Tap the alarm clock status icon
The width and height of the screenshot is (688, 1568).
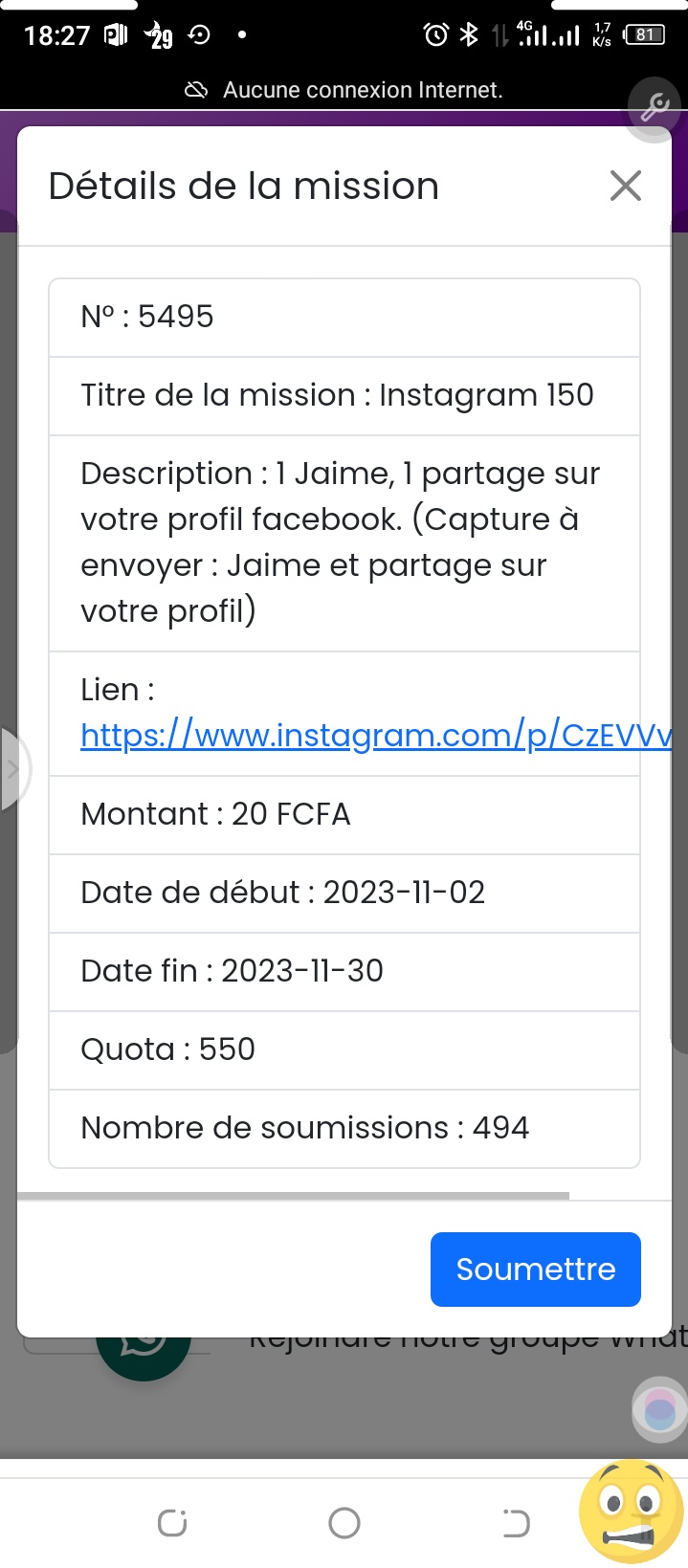(x=435, y=35)
